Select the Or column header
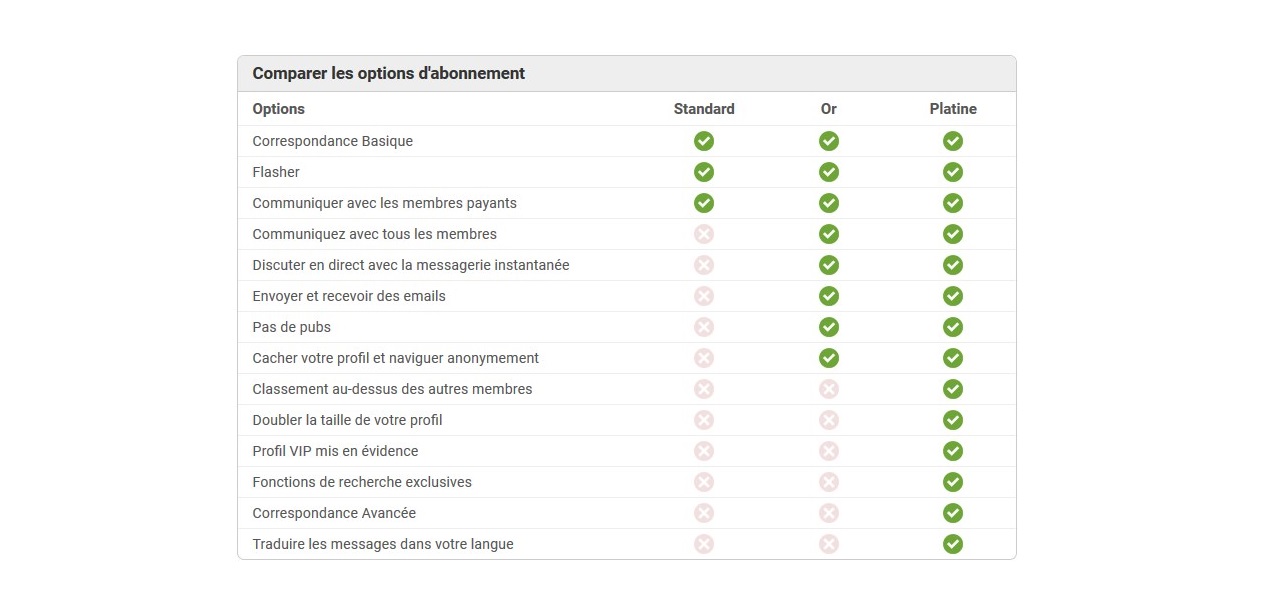 (828, 109)
